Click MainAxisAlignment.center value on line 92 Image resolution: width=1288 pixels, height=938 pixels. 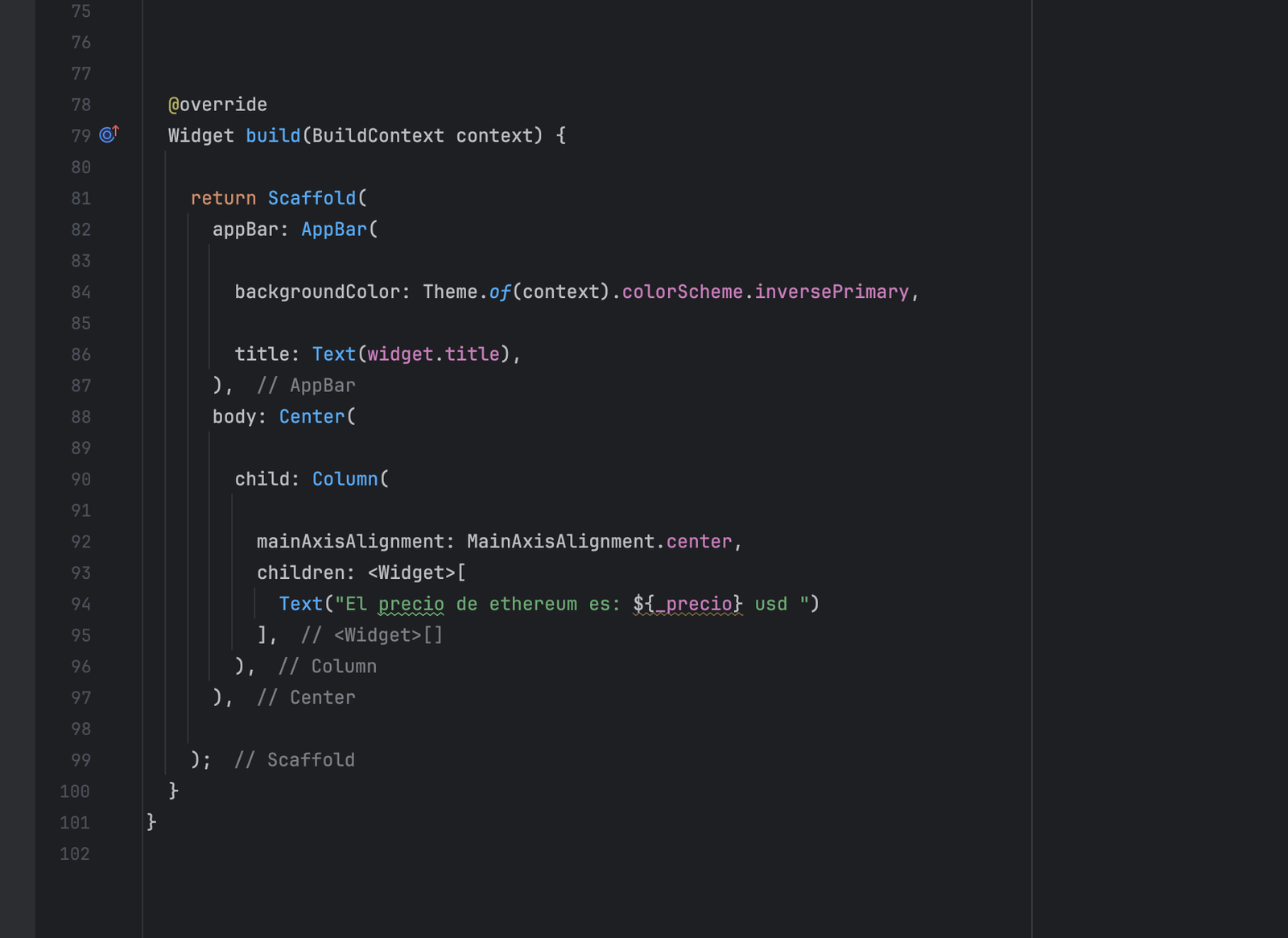600,541
